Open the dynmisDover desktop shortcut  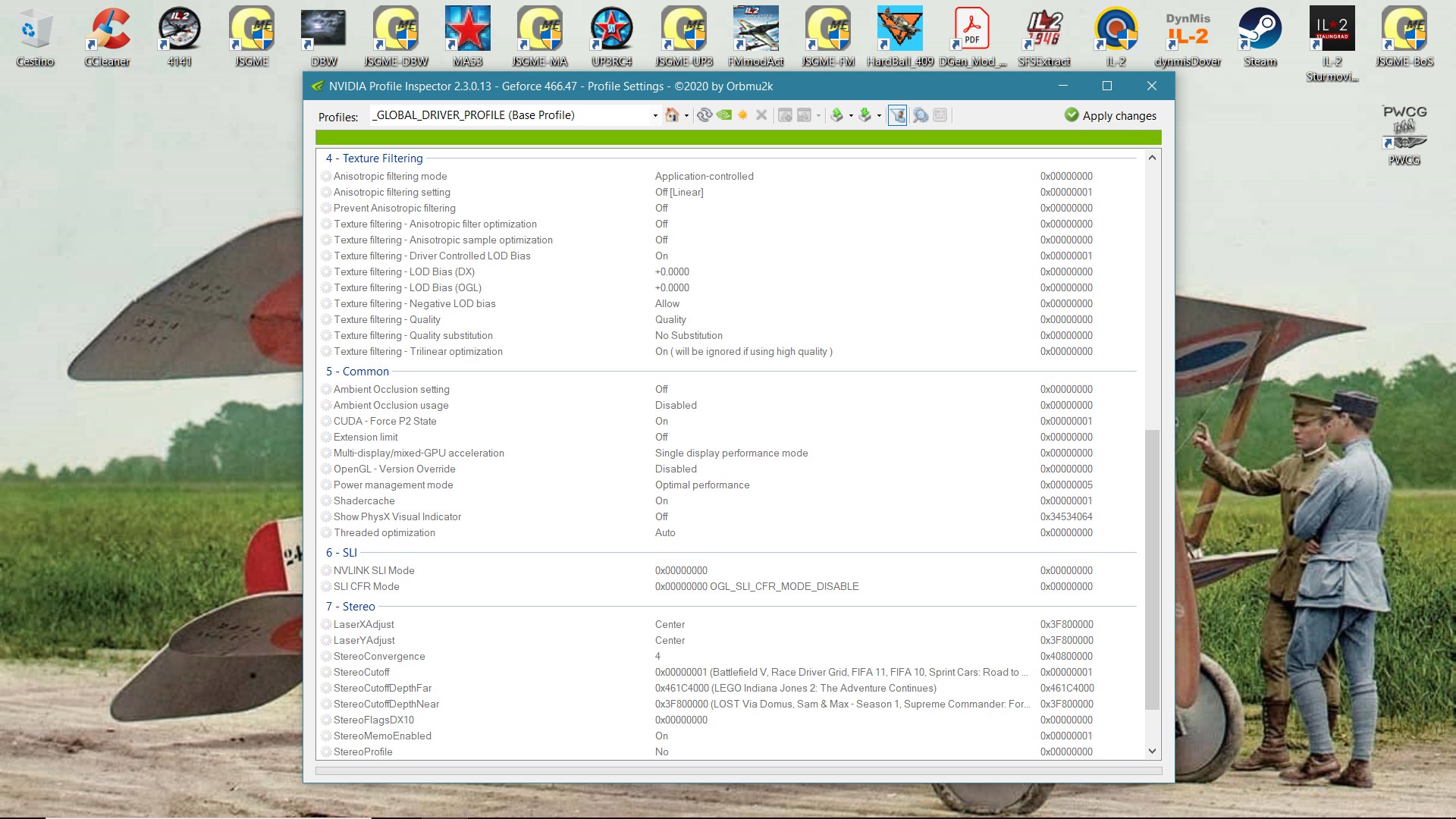(1188, 36)
